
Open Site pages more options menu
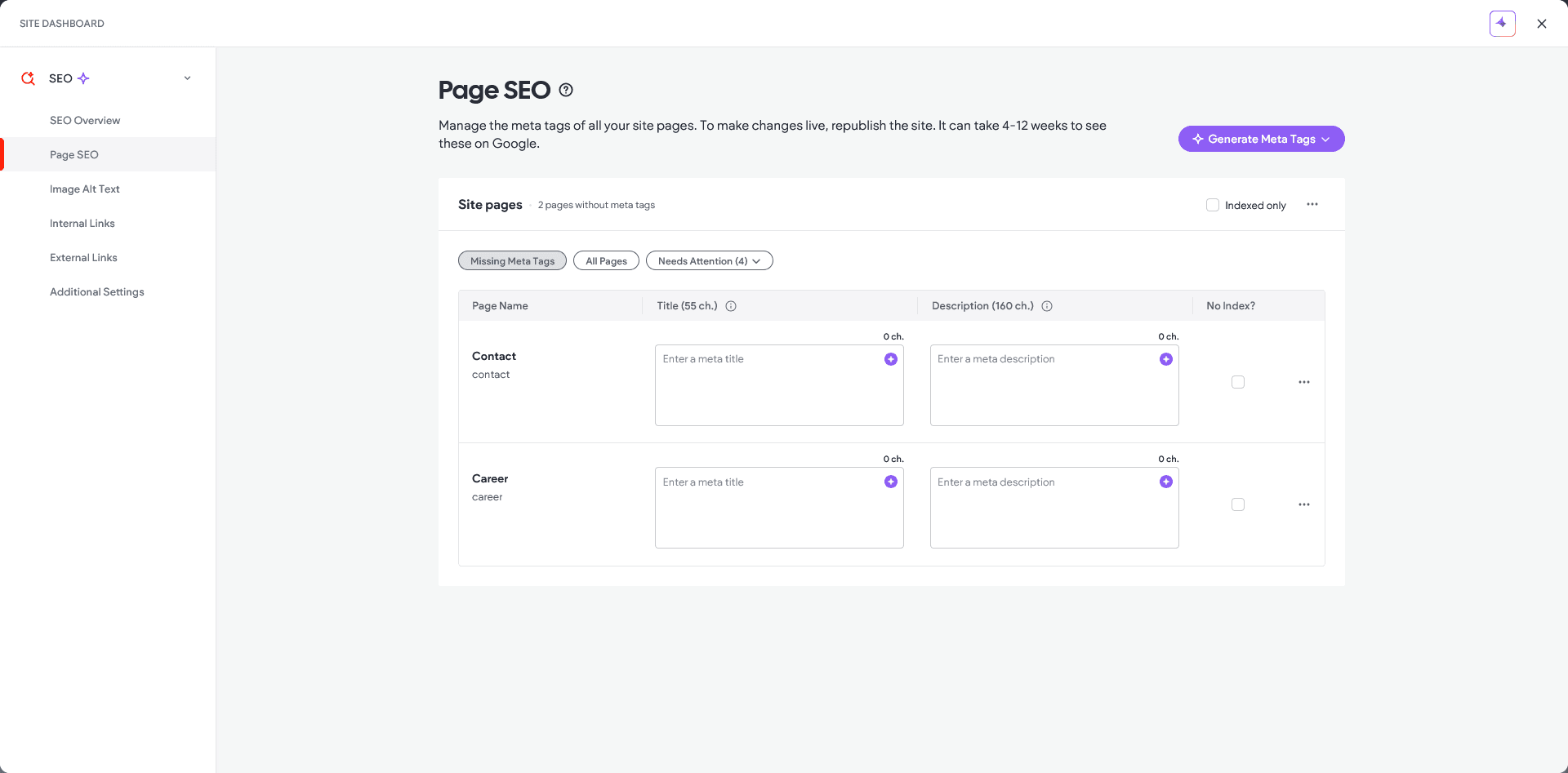click(x=1312, y=205)
